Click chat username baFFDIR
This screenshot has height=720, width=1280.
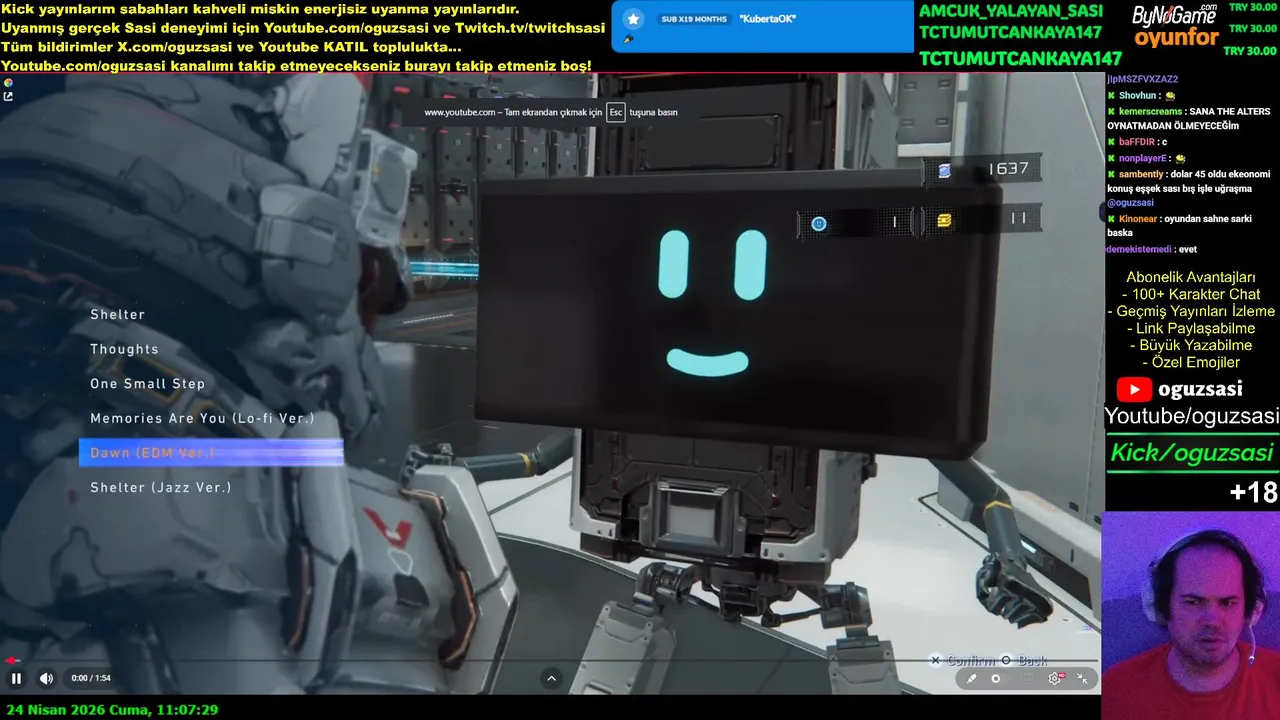click(1136, 142)
